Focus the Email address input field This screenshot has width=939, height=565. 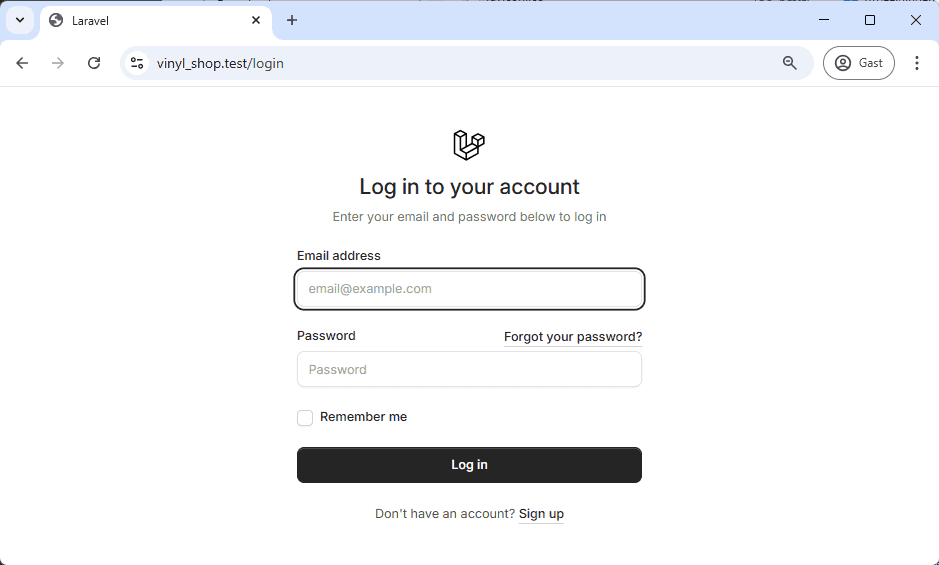pos(470,289)
